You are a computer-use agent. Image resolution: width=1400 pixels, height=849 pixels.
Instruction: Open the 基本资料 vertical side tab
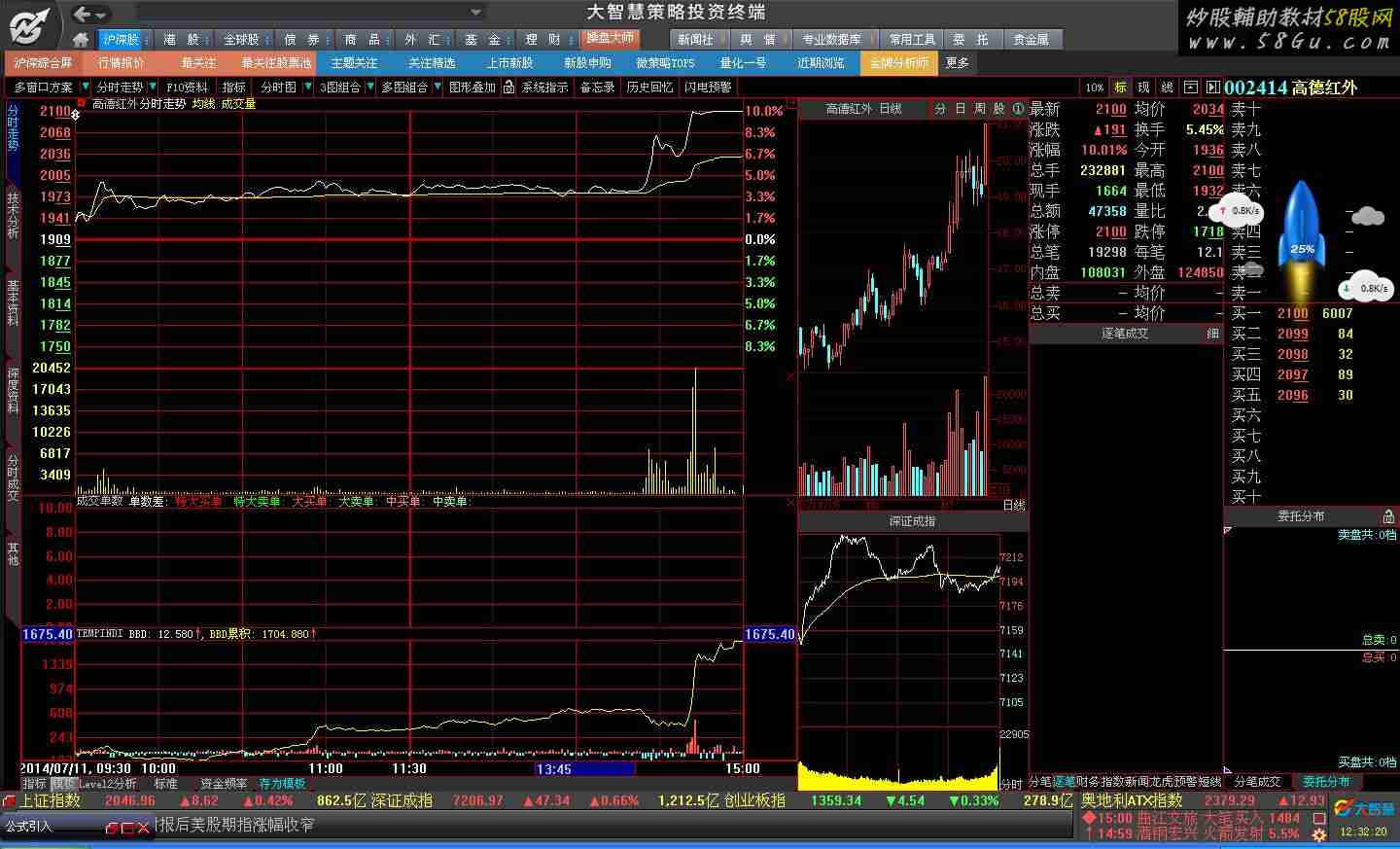(x=13, y=303)
